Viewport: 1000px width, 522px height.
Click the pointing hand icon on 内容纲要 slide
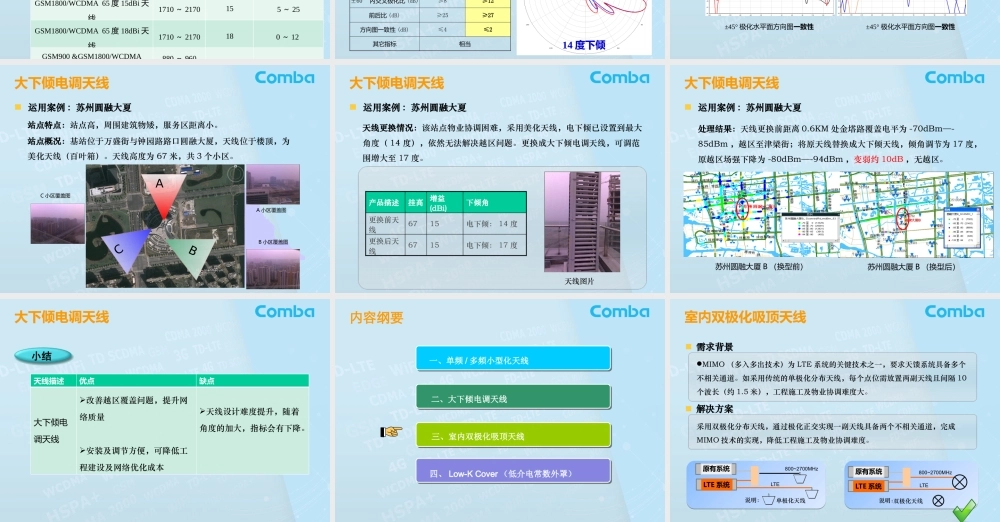click(x=391, y=432)
